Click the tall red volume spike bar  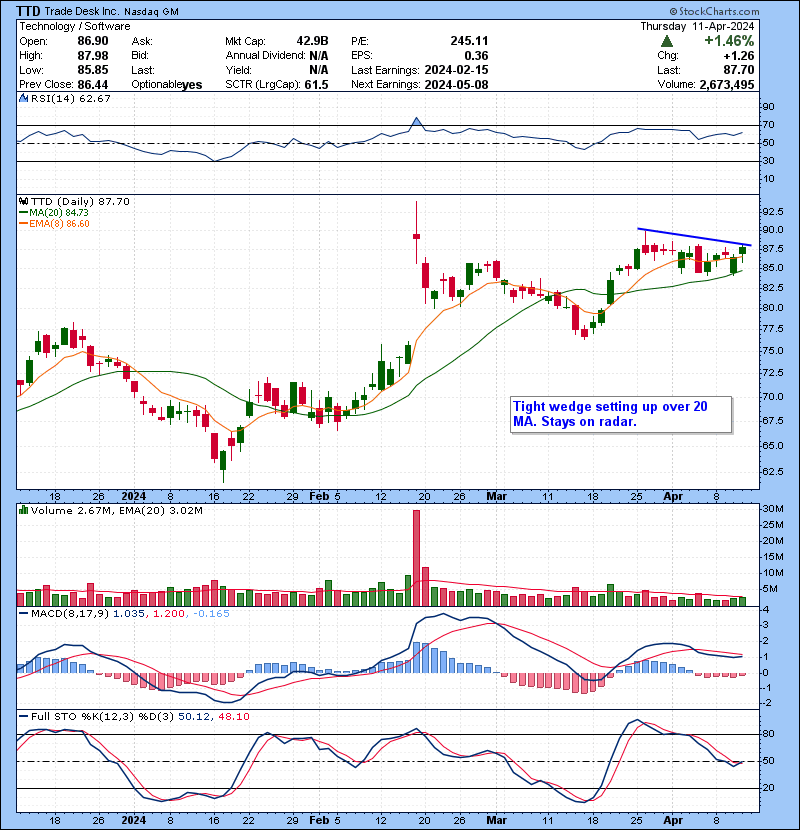coord(416,558)
